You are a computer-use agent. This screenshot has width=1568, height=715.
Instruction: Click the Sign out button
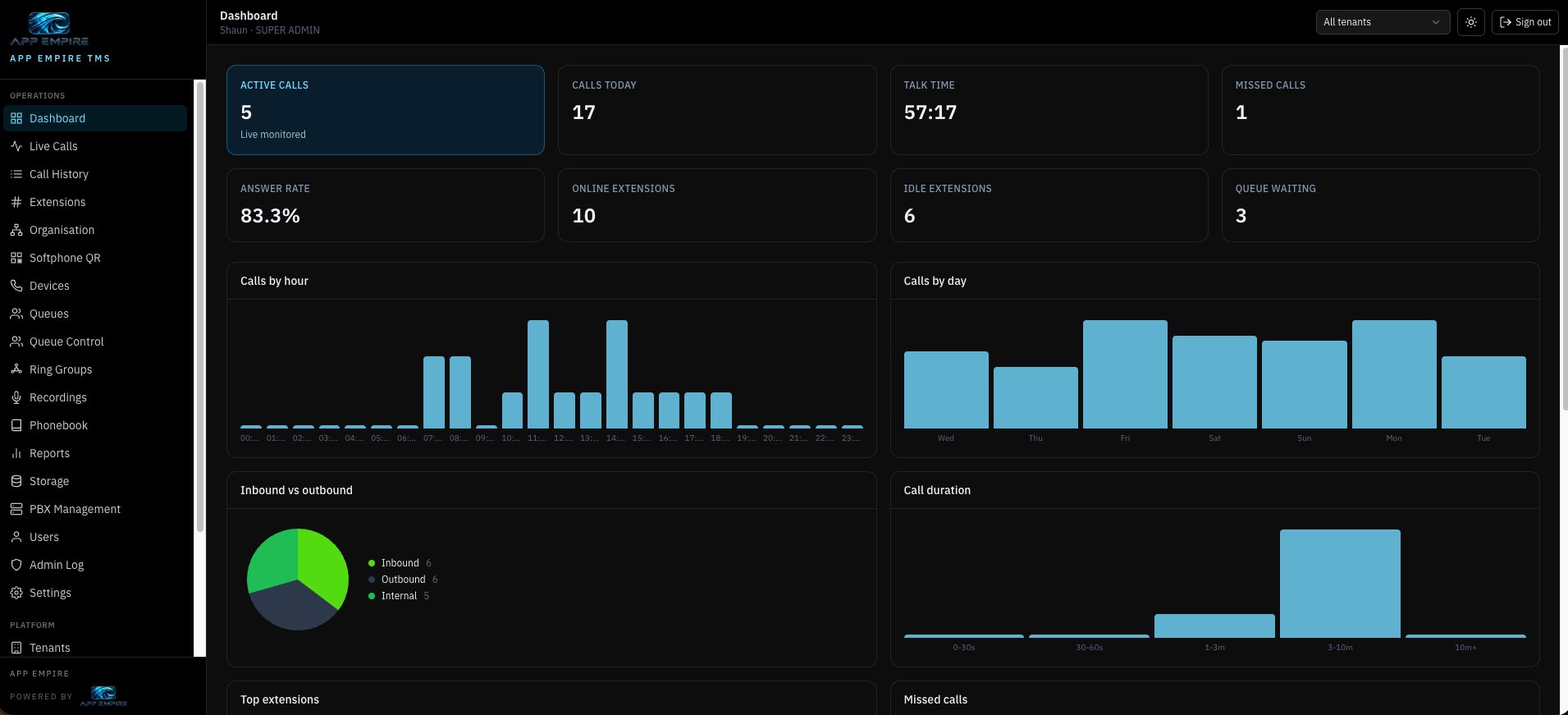[x=1525, y=22]
